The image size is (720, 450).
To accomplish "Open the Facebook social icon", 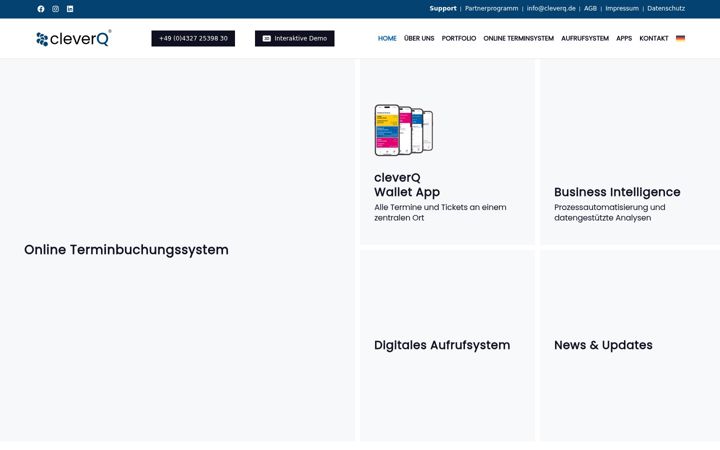I will point(41,9).
